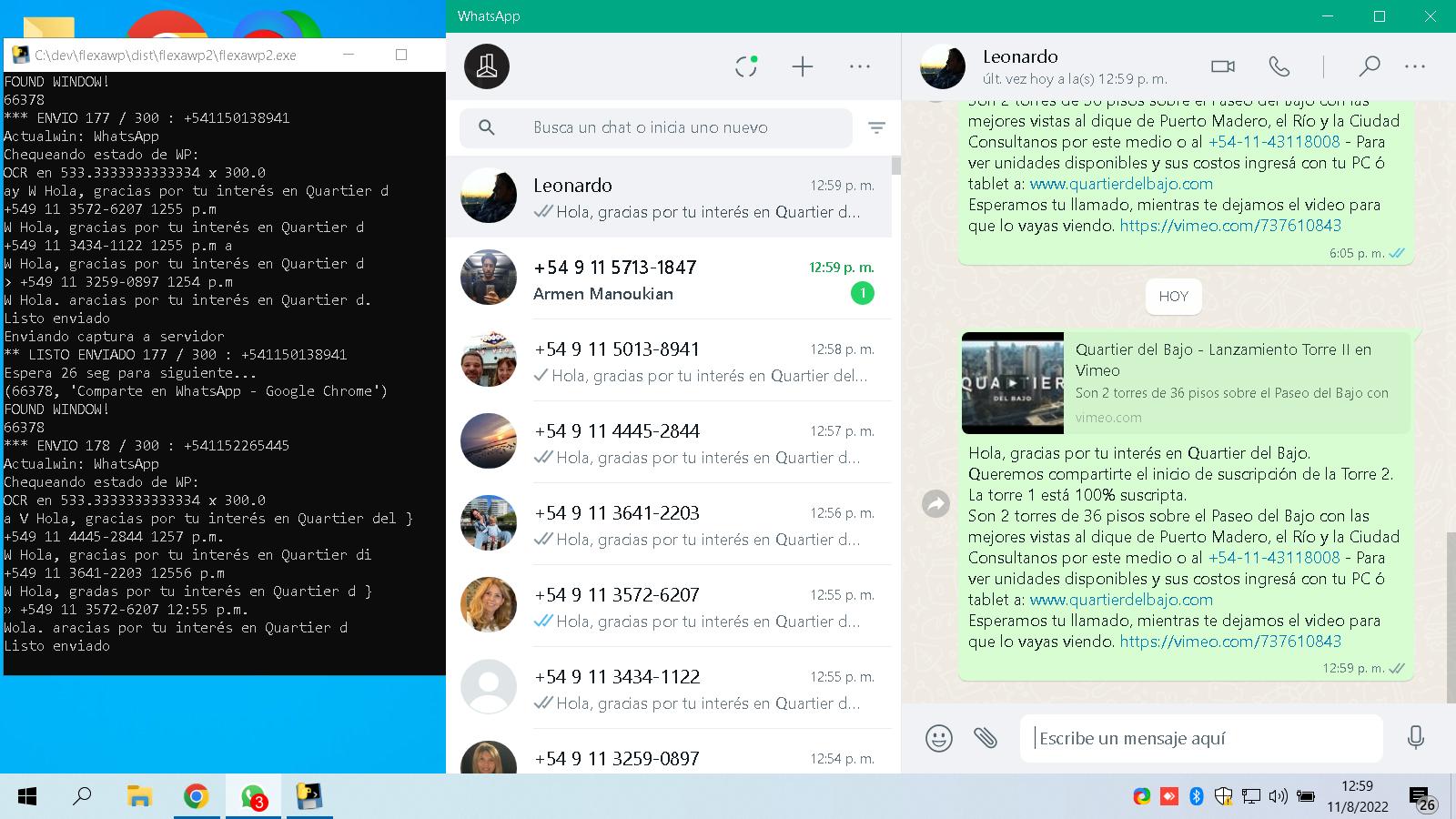Open clock showing 12:59 11/8/2022
This screenshot has width=1456, height=819.
click(1357, 796)
